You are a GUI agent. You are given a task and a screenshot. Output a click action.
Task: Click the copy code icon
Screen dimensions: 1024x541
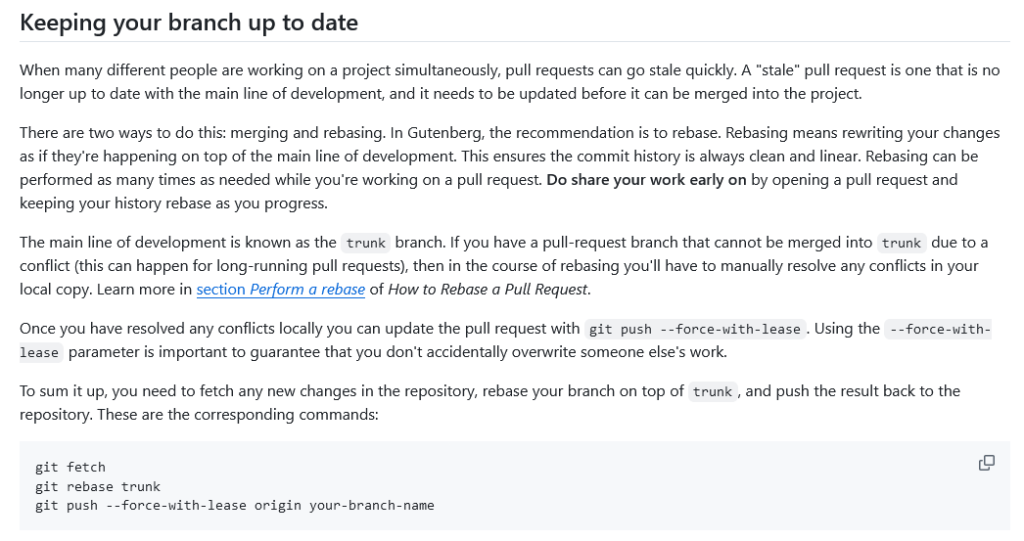coord(986,462)
